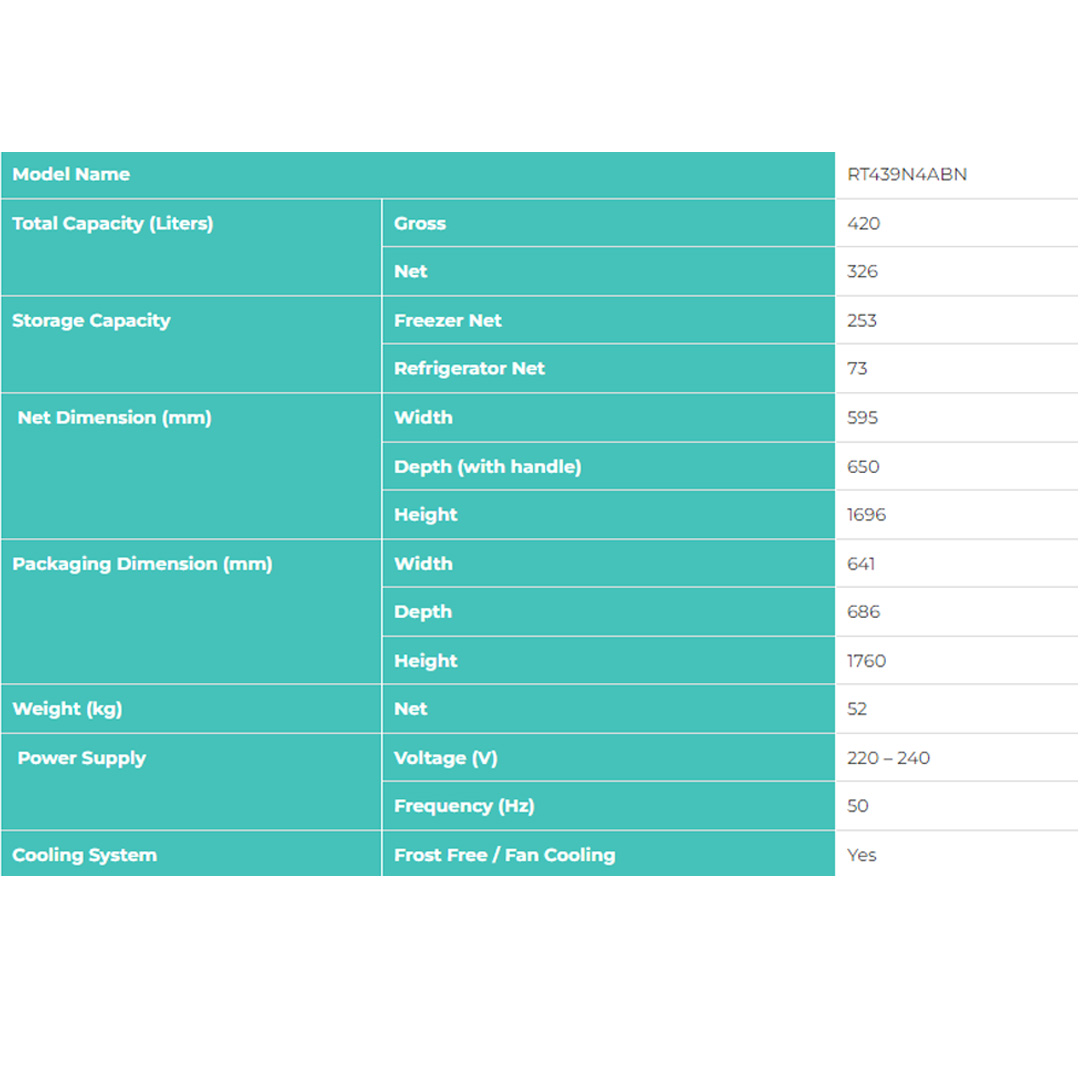Click the packaging width value 641
Image resolution: width=1080 pixels, height=1080 pixels.
pyautogui.click(x=860, y=564)
